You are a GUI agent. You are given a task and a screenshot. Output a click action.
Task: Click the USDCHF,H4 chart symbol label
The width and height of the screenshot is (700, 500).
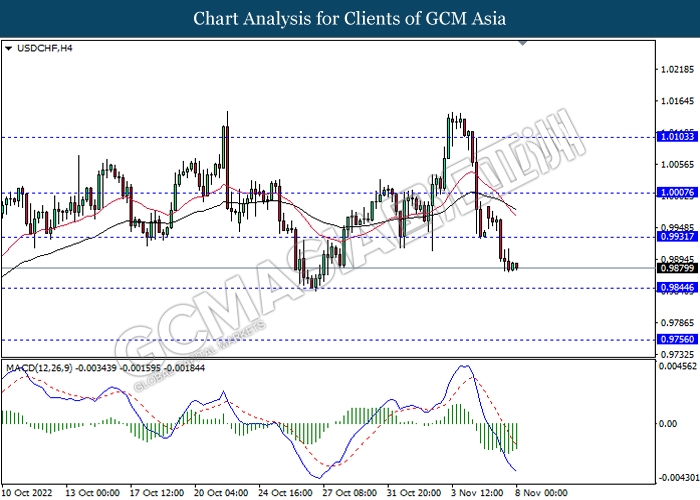pyautogui.click(x=45, y=48)
